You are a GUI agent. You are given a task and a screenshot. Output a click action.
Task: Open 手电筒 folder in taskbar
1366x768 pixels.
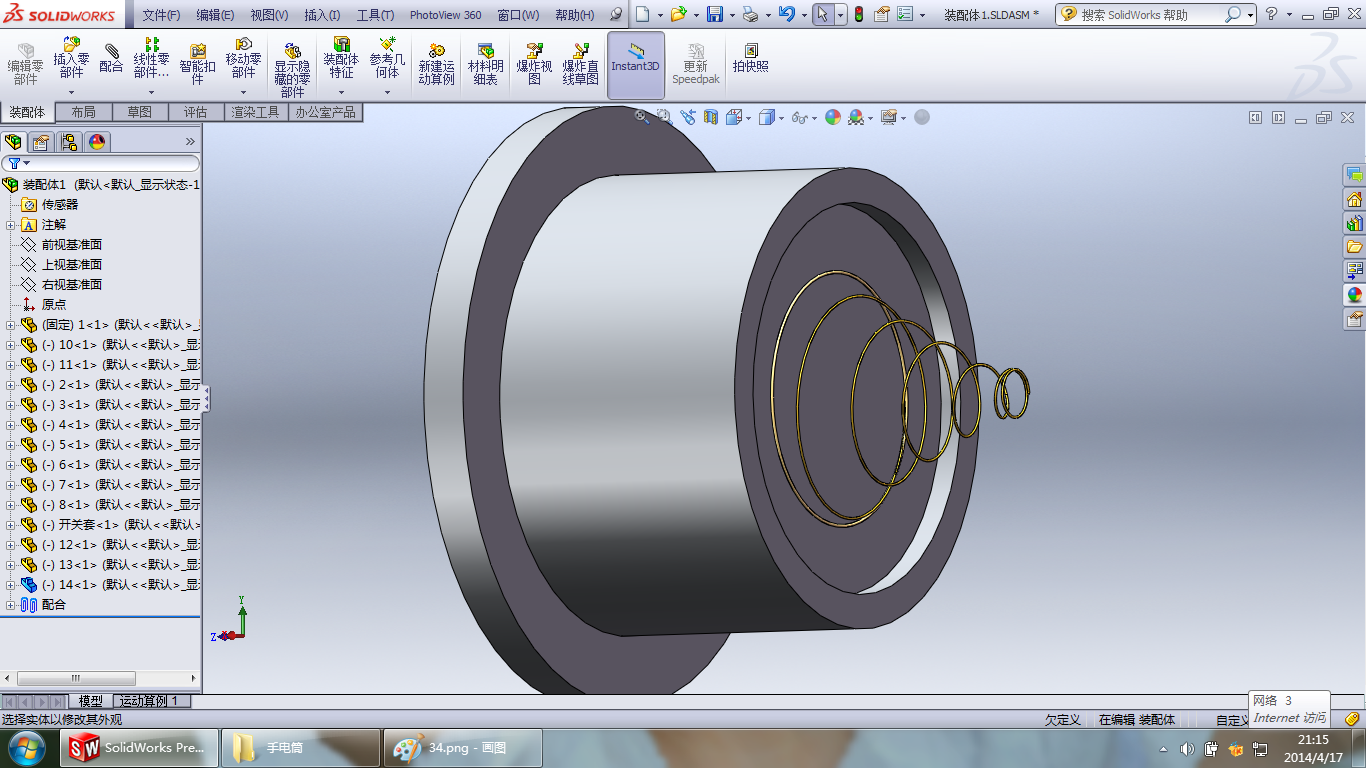click(301, 748)
